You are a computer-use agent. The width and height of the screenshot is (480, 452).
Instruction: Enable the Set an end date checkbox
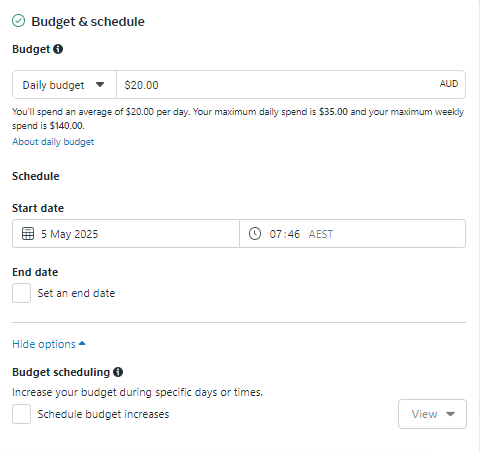(x=22, y=293)
